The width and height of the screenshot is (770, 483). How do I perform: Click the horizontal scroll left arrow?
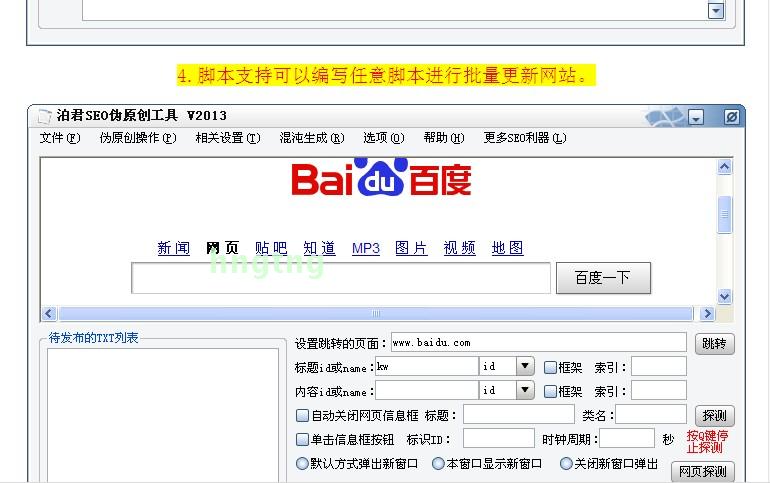click(x=48, y=313)
